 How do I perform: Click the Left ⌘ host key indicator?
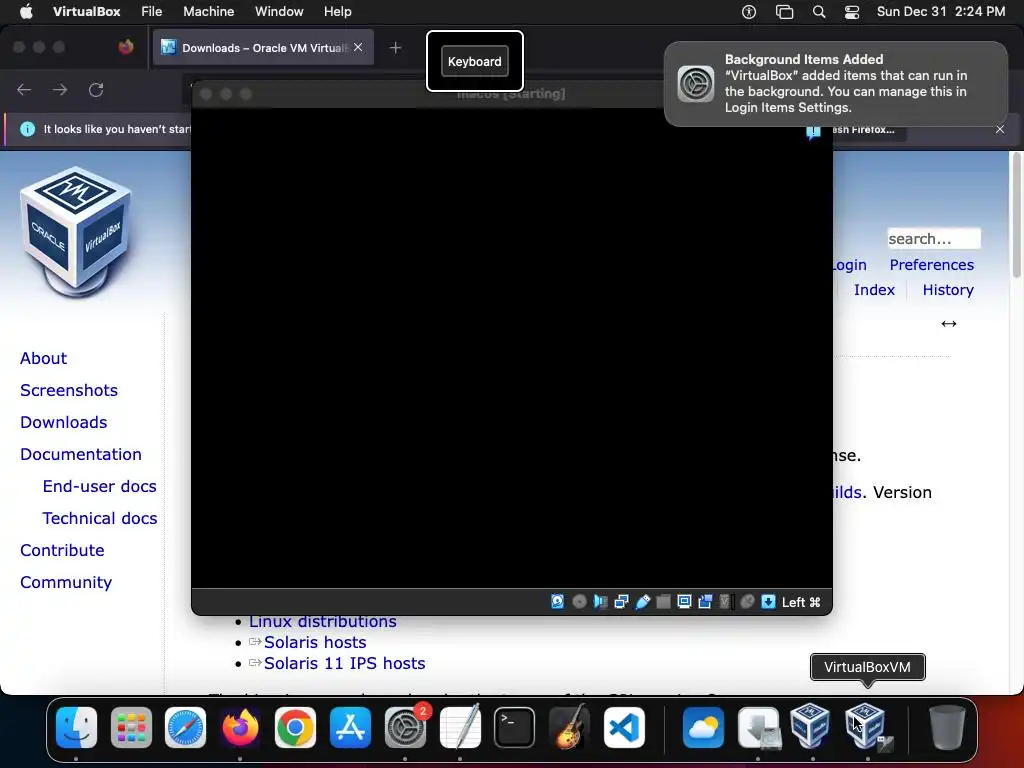pos(801,602)
